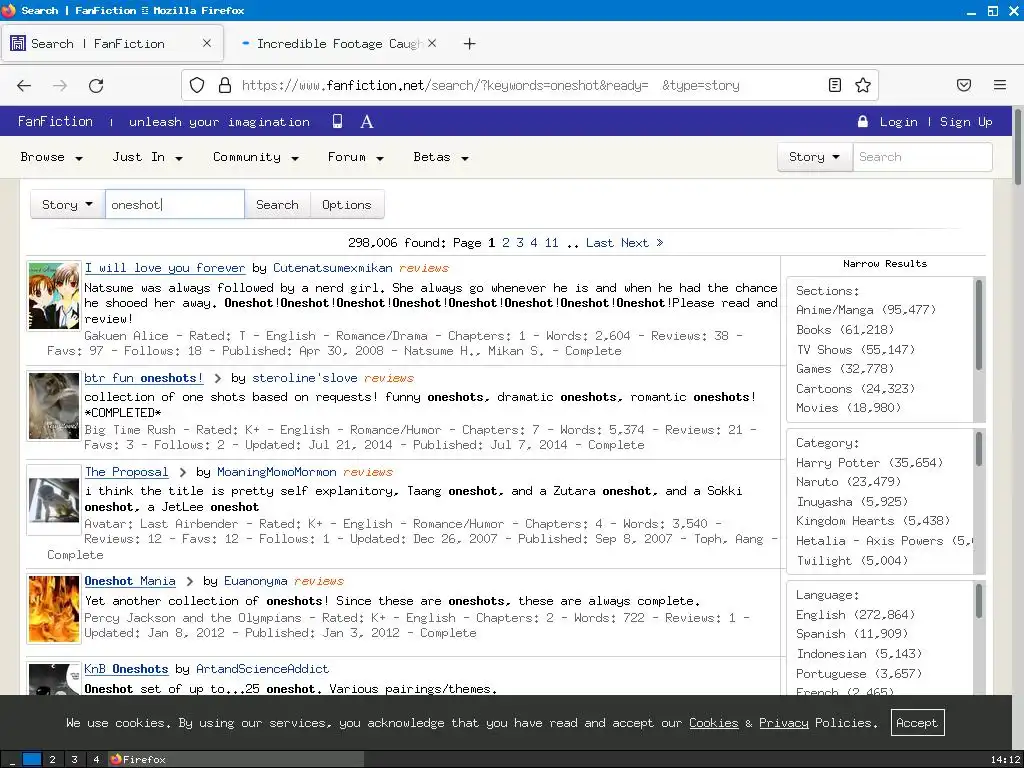Go to results page 11
The height and width of the screenshot is (768, 1024).
pos(552,243)
